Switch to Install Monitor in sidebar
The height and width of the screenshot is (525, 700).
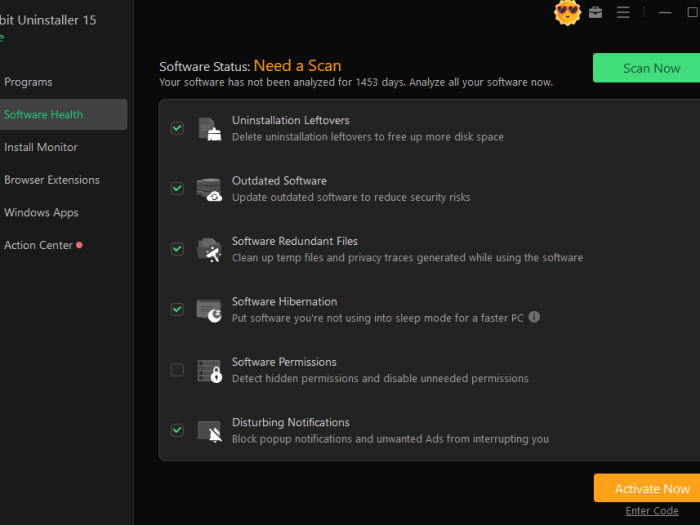pyautogui.click(x=41, y=147)
